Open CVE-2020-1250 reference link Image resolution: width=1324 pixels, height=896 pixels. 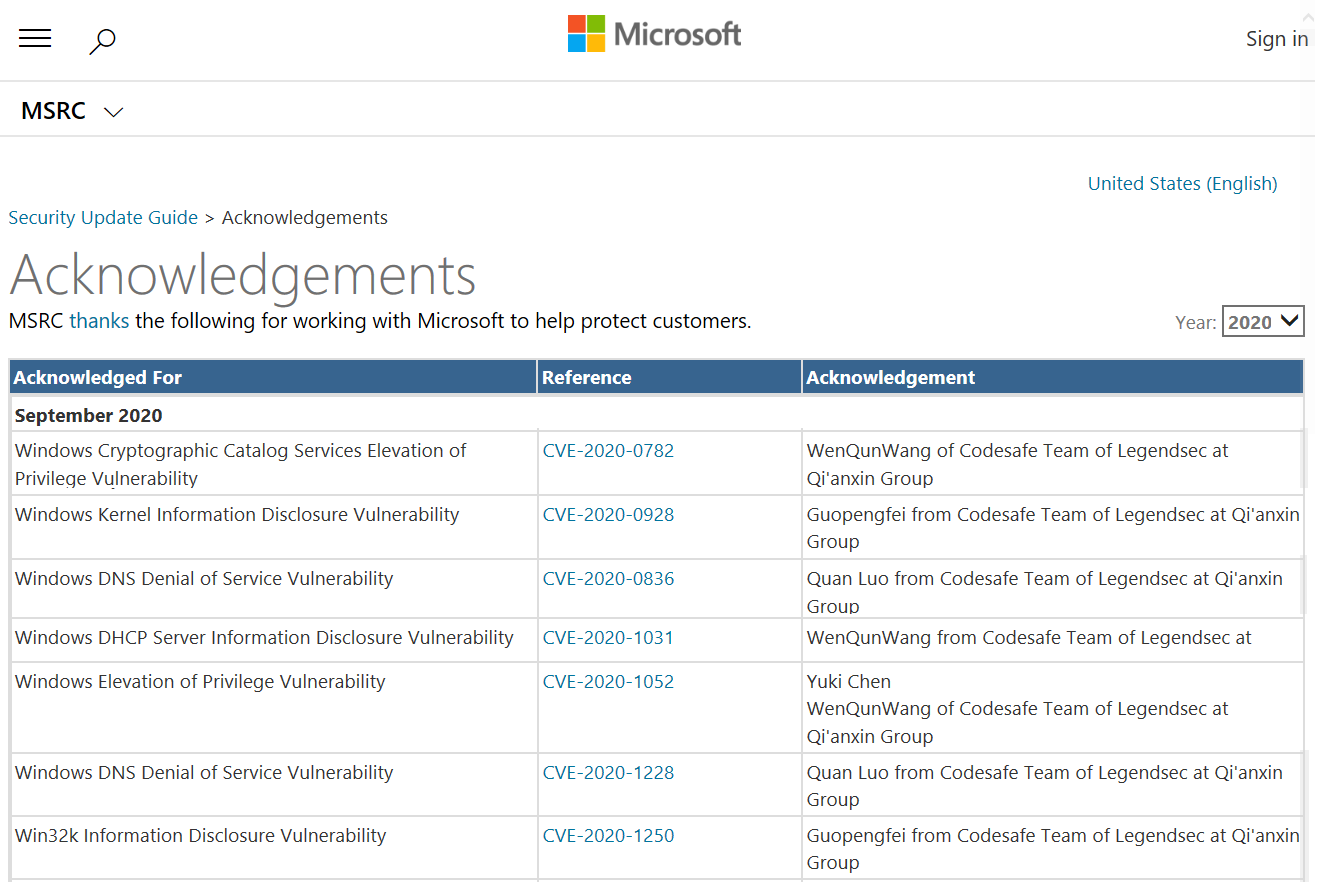tap(608, 836)
